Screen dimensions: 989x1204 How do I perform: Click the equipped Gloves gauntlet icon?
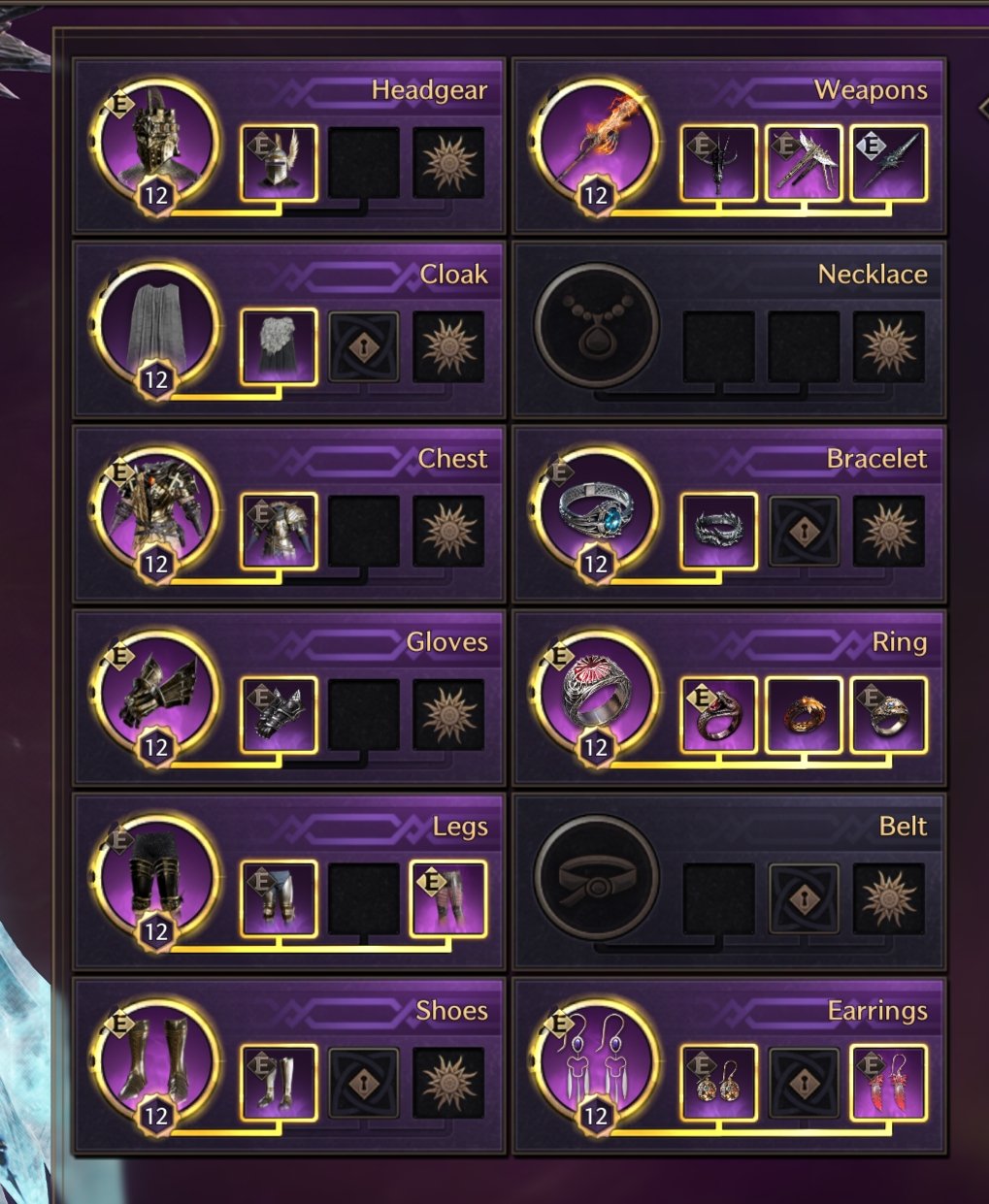coord(155,693)
